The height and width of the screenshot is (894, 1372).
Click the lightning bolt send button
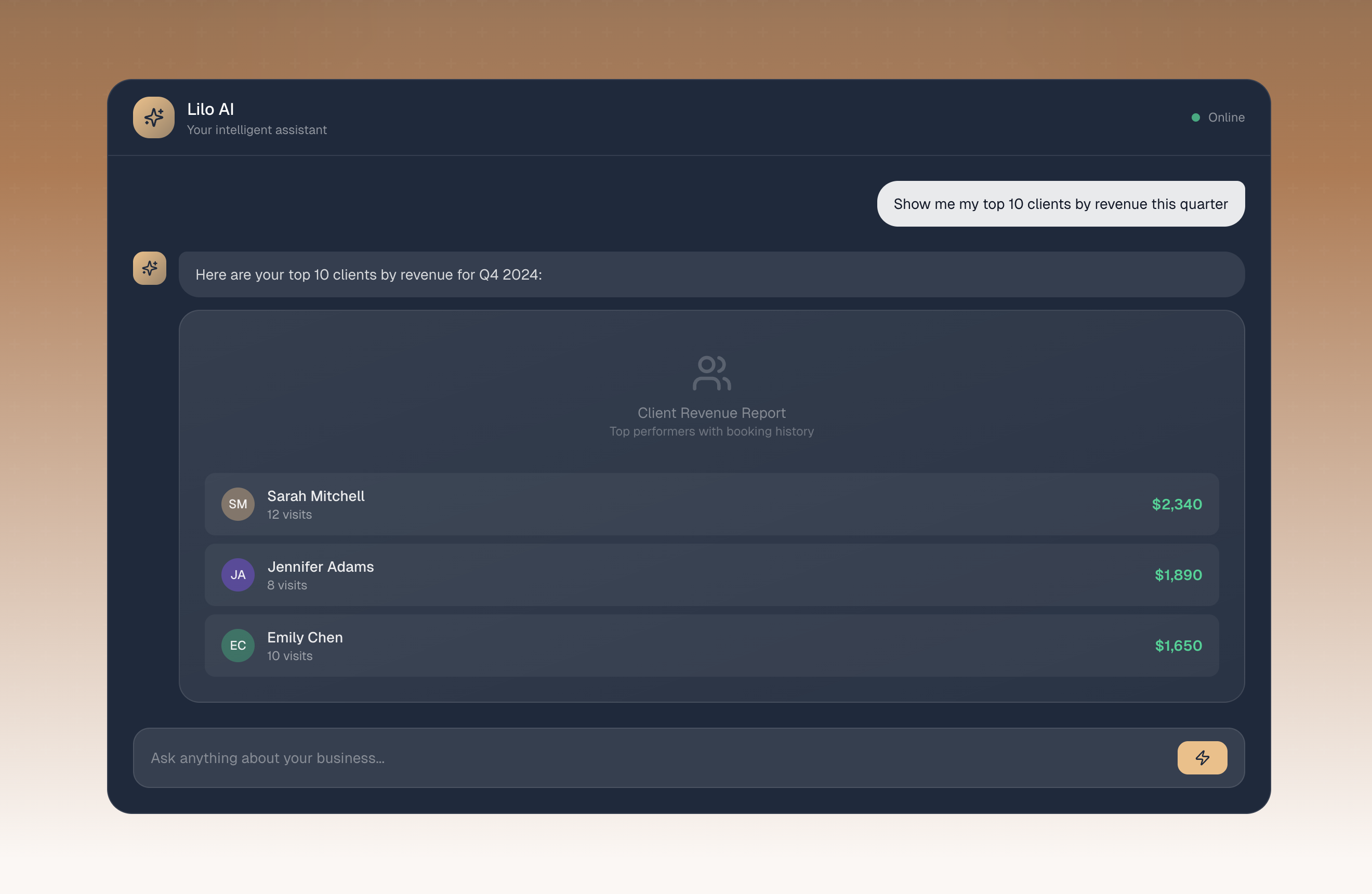1202,757
